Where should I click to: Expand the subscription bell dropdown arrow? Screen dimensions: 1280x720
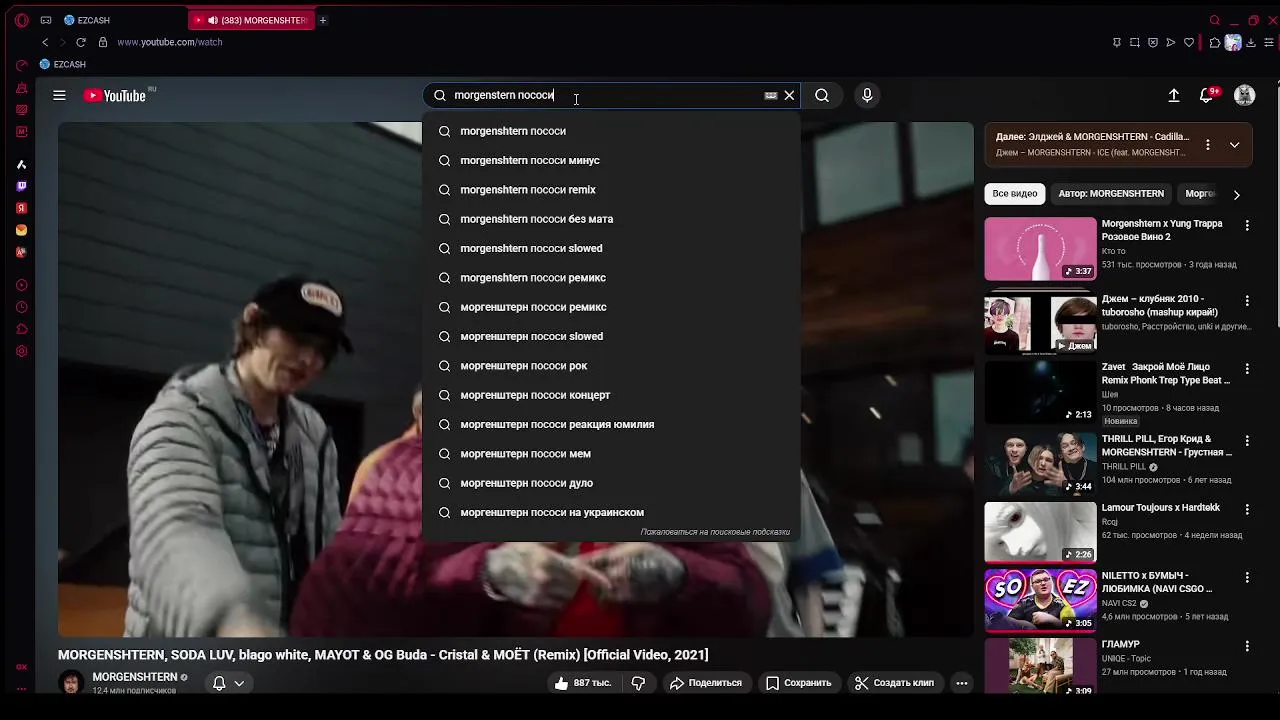(x=239, y=683)
